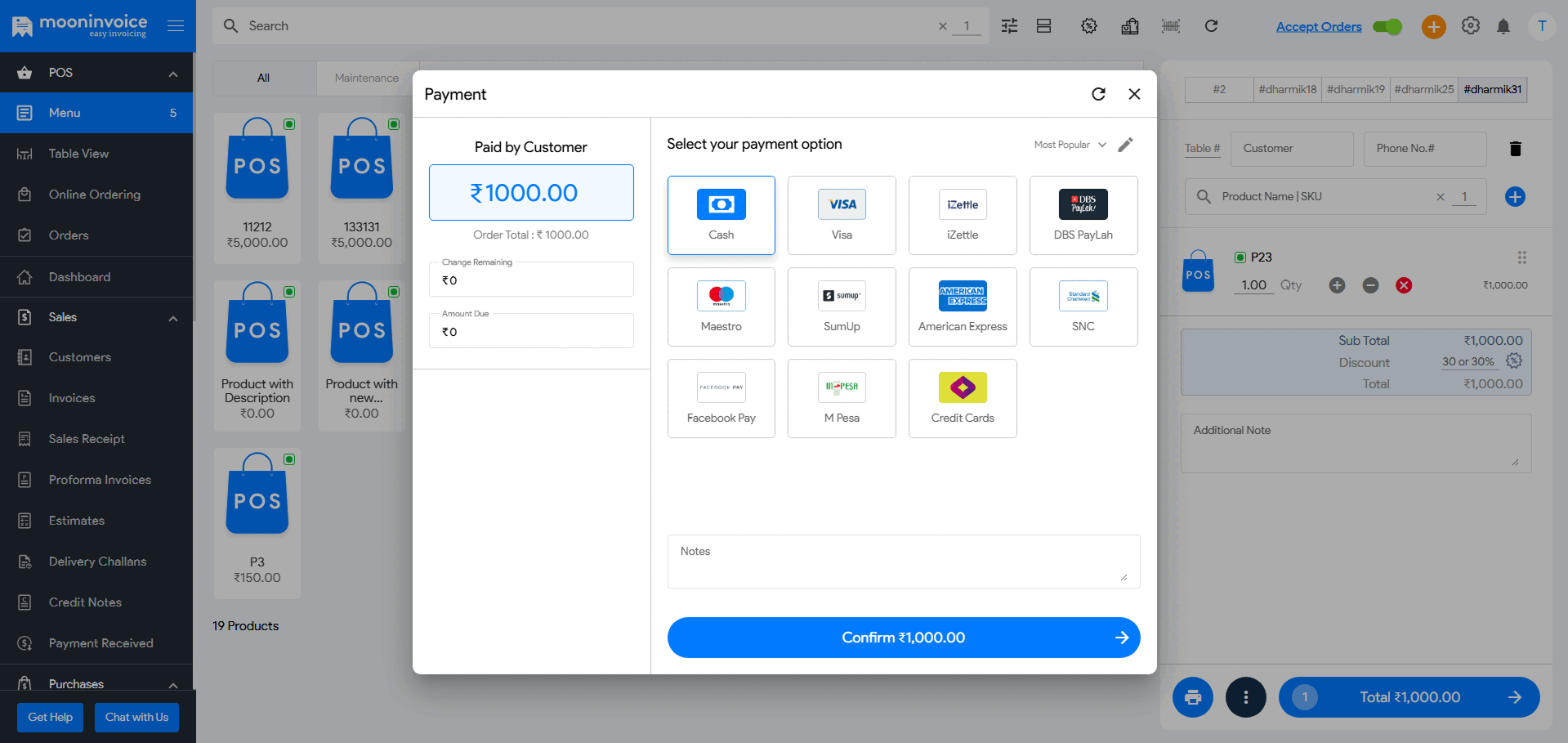Delete order with trash icon

pyautogui.click(x=1516, y=149)
